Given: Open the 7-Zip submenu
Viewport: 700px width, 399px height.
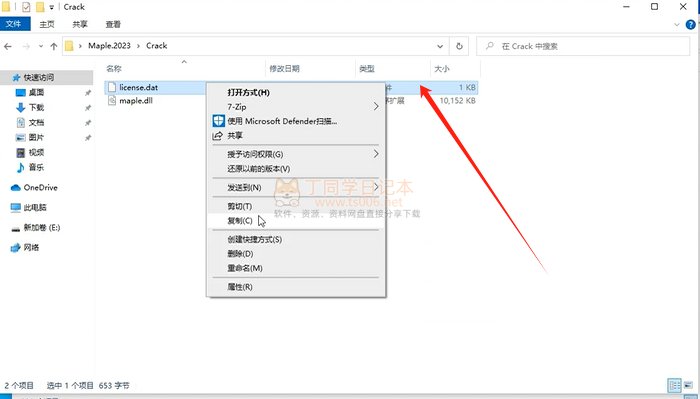Looking at the screenshot, I should pyautogui.click(x=296, y=107).
